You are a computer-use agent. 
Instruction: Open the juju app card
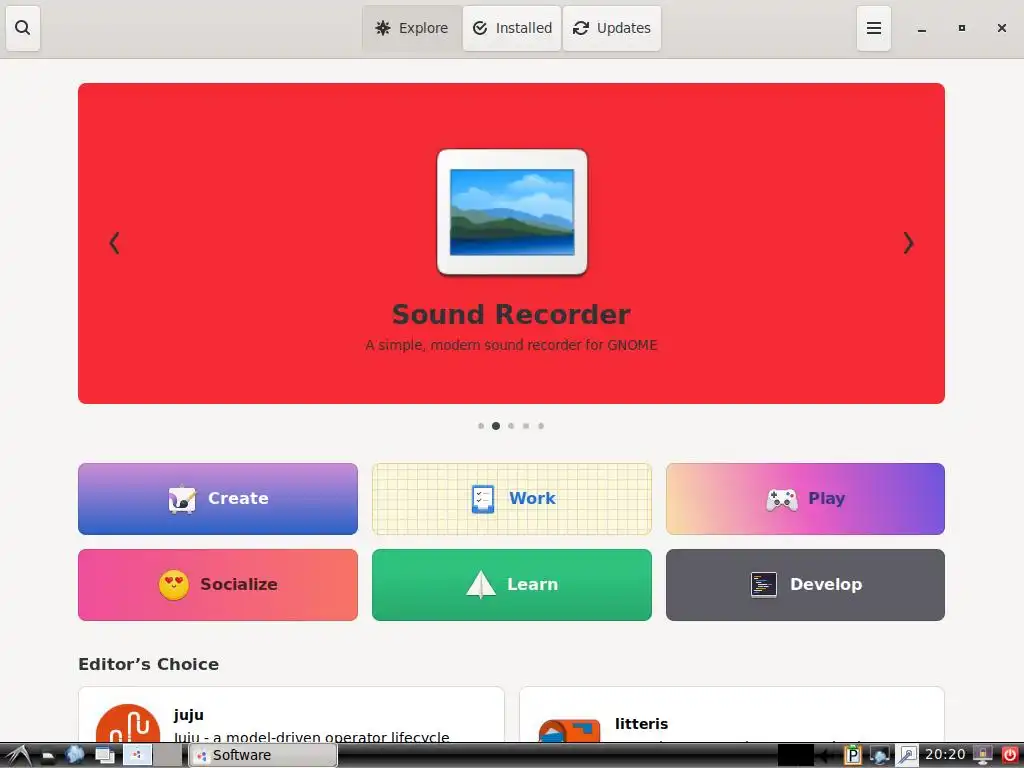pyautogui.click(x=291, y=714)
